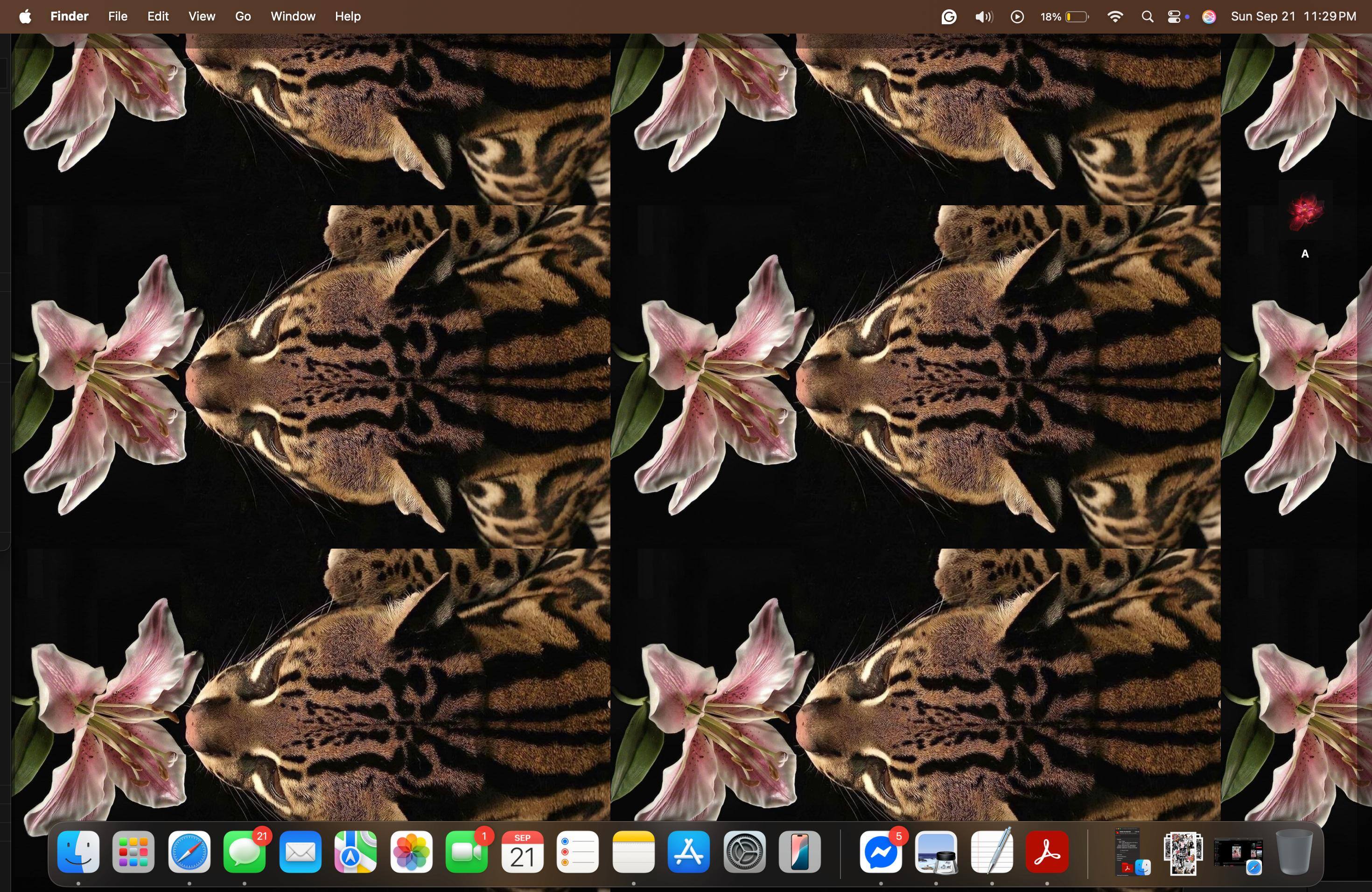Open Finder from the Dock
The image size is (1372, 892).
pos(78,852)
